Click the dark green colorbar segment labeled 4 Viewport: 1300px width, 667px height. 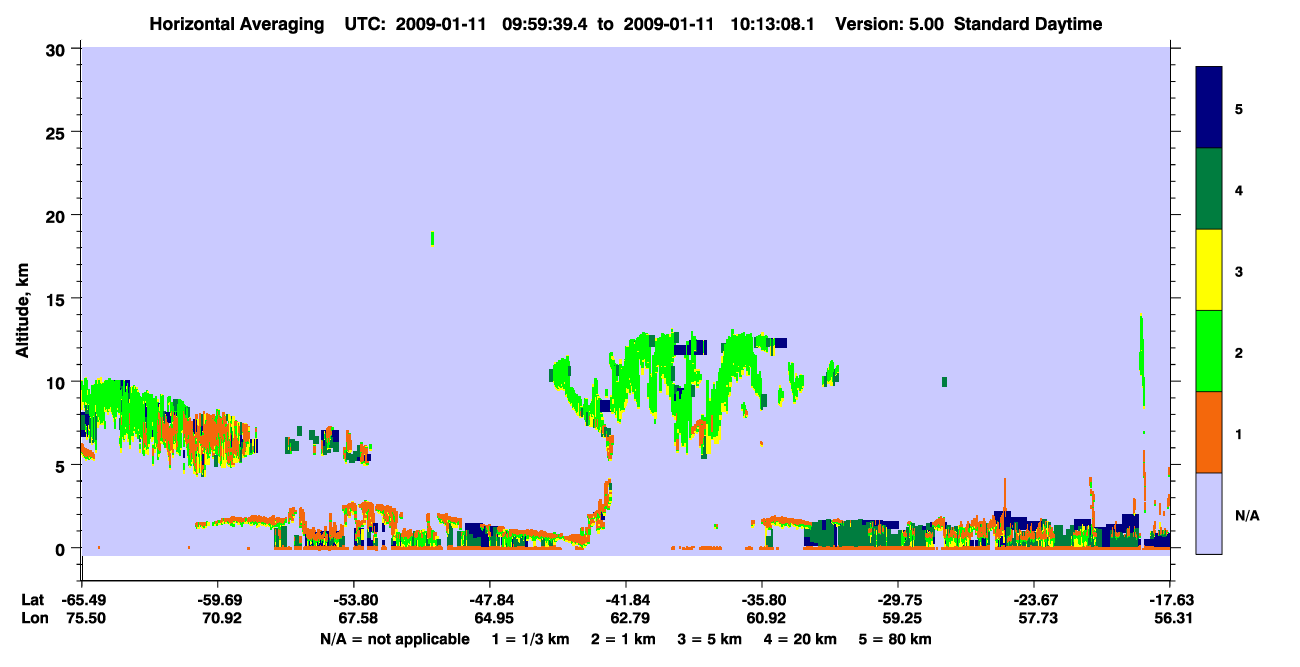click(x=1209, y=189)
